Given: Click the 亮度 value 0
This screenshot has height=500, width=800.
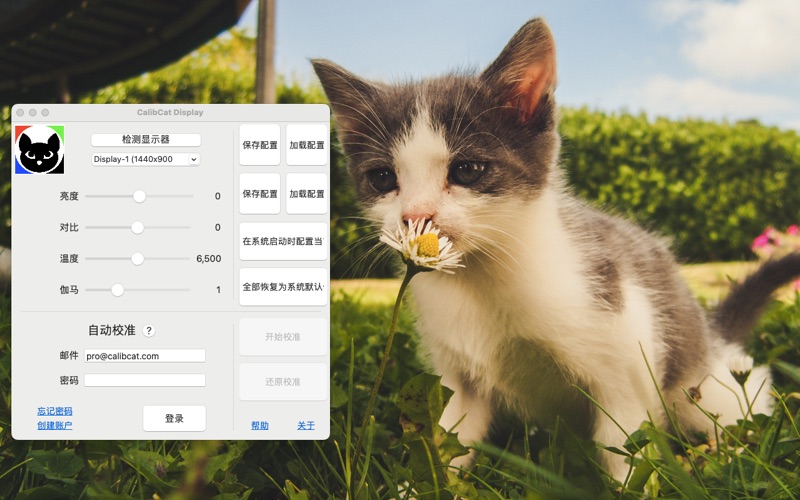Looking at the screenshot, I should pos(218,196).
